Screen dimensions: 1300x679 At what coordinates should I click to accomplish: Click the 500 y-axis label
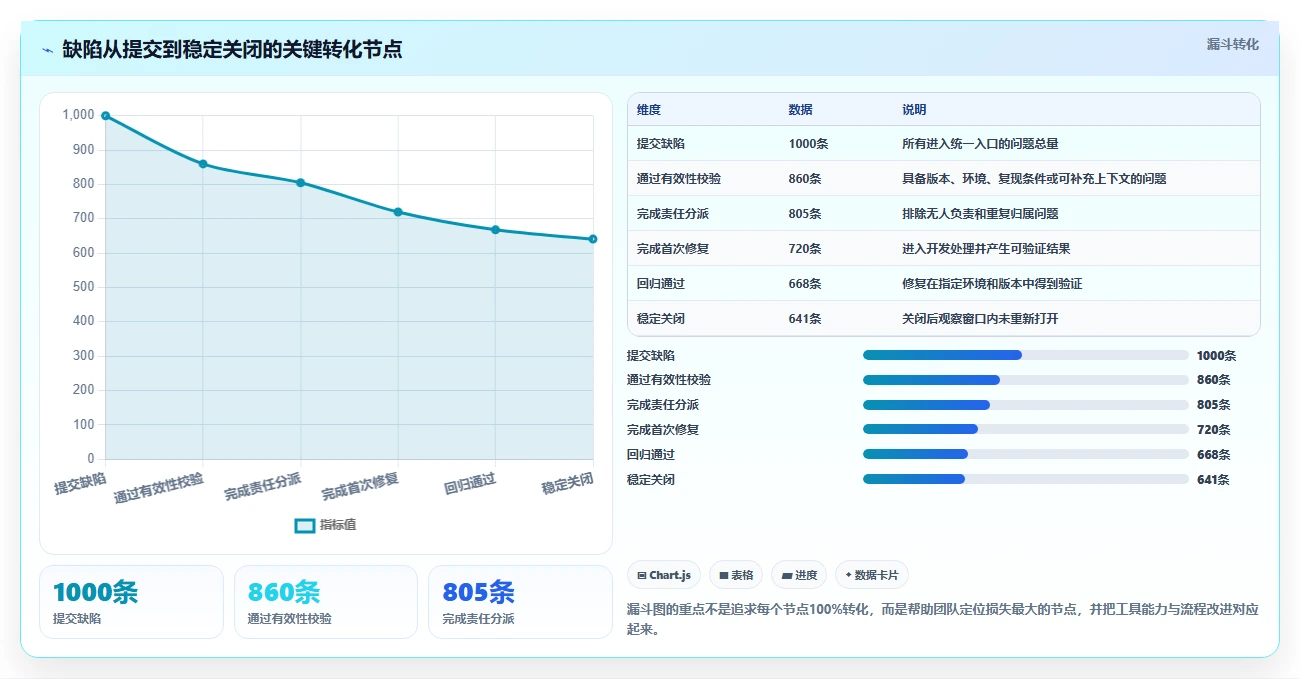point(83,287)
